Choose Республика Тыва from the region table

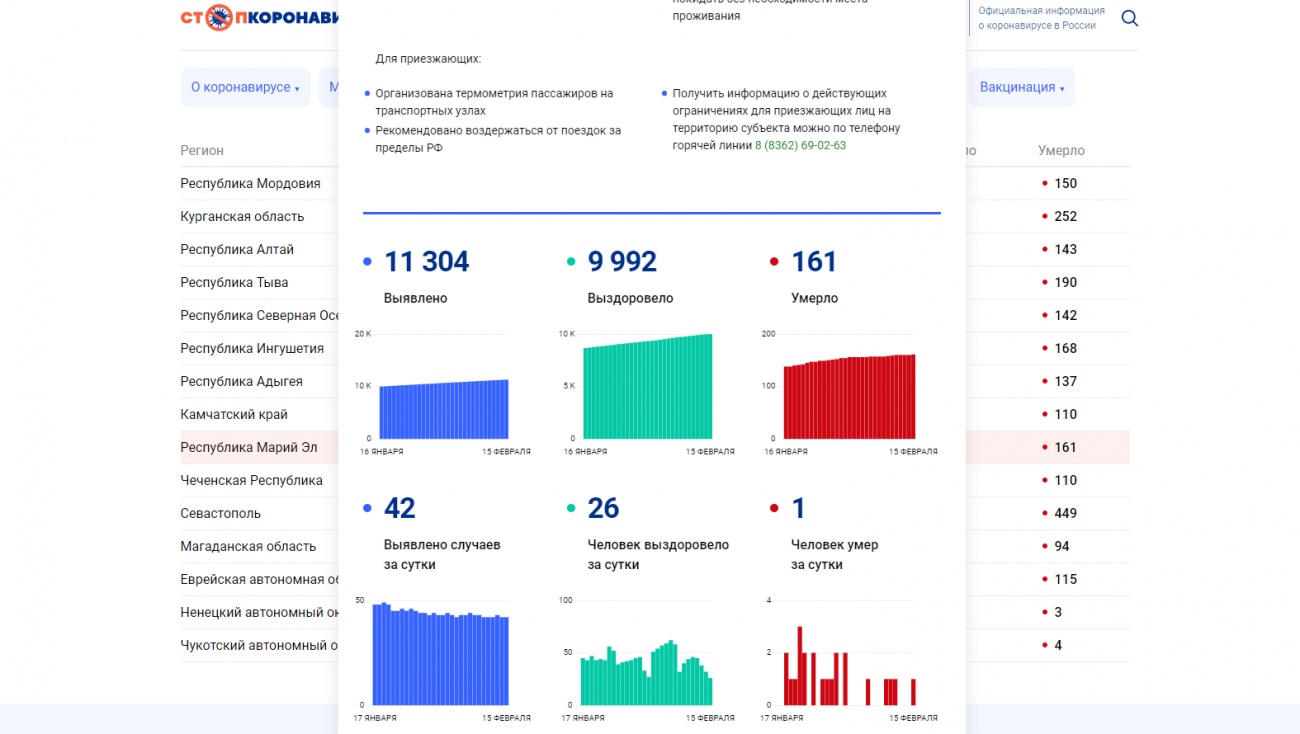(x=234, y=282)
